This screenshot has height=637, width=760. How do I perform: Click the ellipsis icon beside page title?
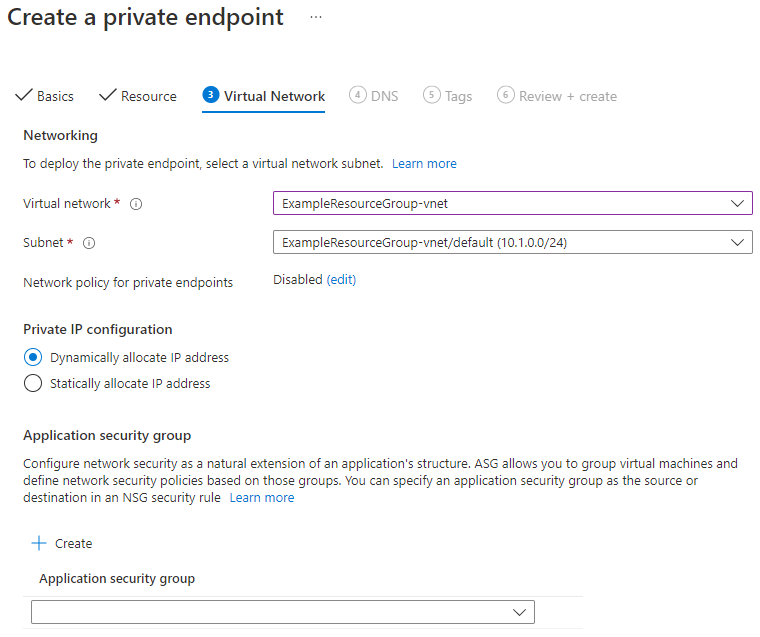[x=316, y=18]
